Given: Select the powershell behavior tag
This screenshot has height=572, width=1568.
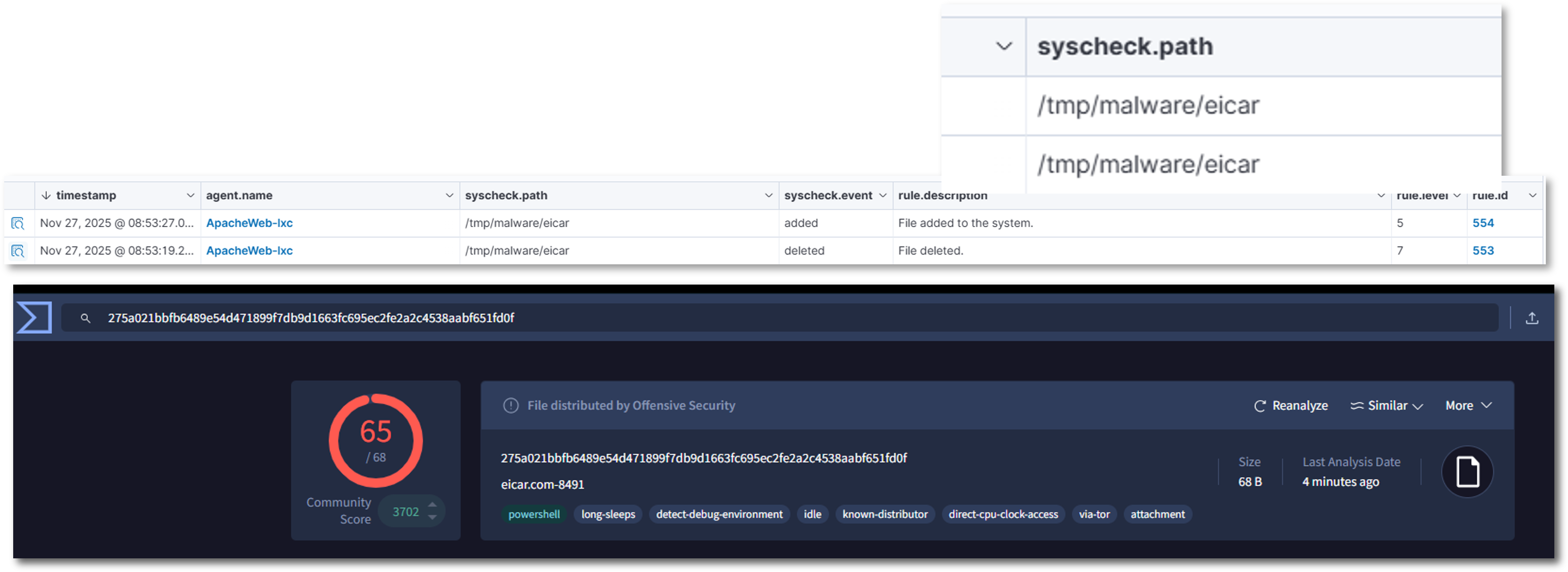Looking at the screenshot, I should click(534, 514).
